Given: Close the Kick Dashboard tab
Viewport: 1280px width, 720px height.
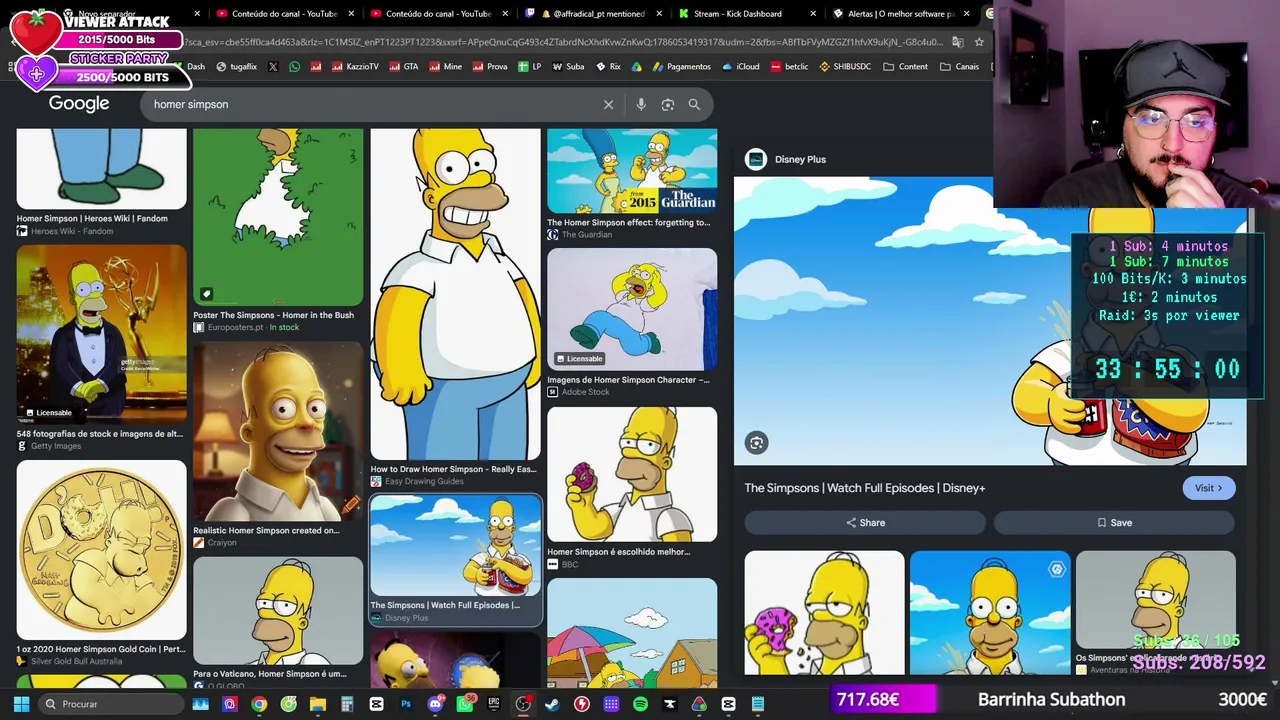Looking at the screenshot, I should (x=813, y=14).
